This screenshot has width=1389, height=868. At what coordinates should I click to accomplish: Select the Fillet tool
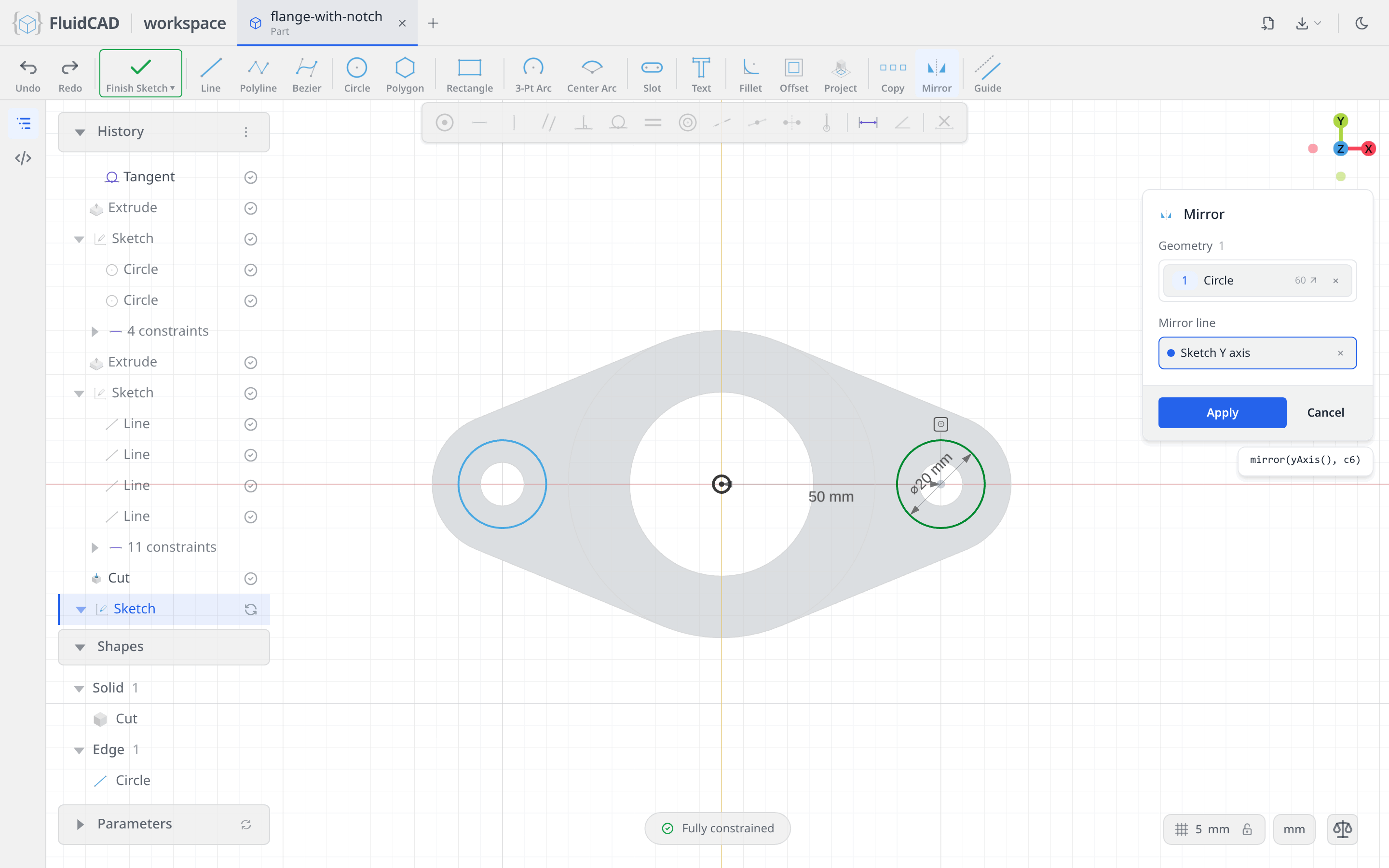coord(750,75)
